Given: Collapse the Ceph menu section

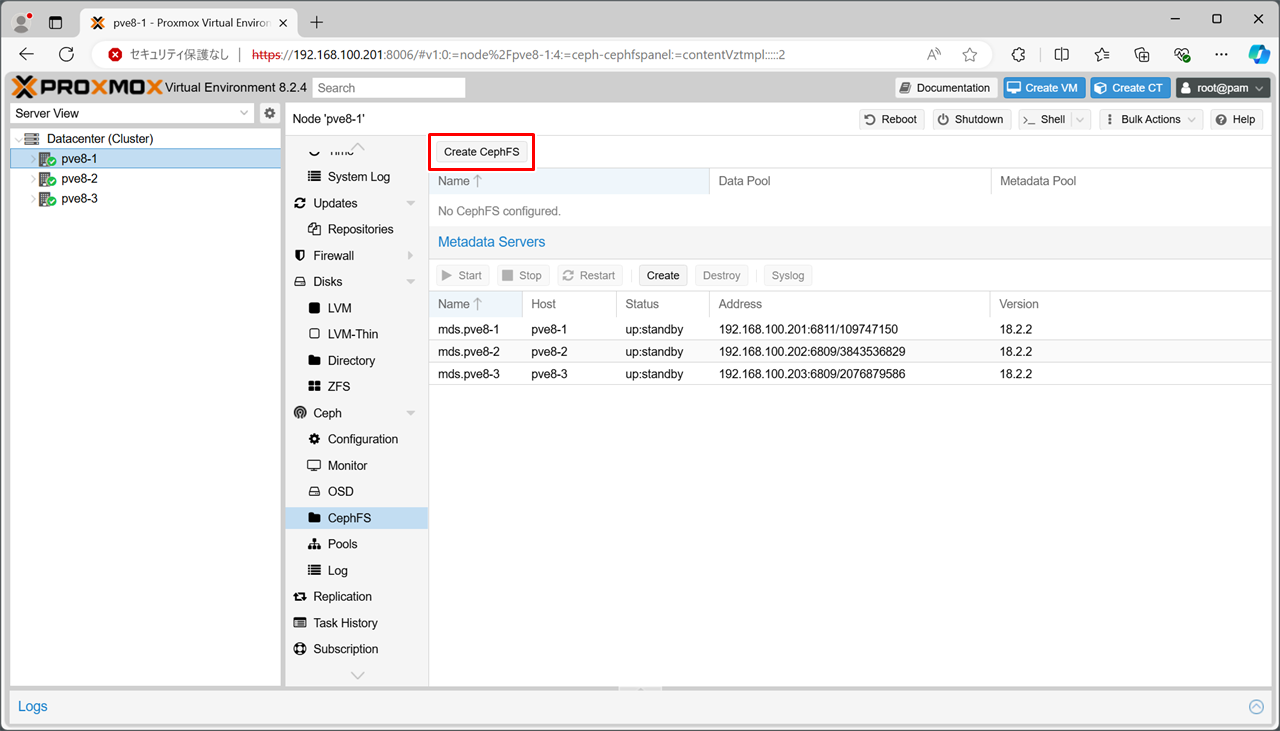Looking at the screenshot, I should point(410,413).
